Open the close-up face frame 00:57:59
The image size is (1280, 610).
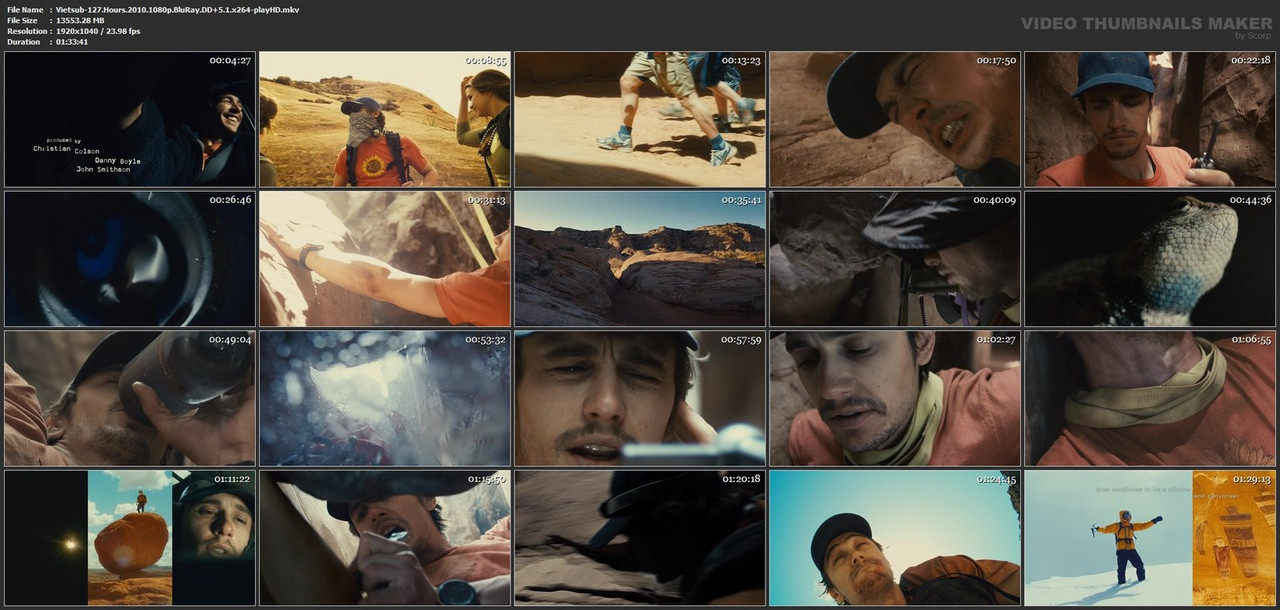click(x=640, y=399)
